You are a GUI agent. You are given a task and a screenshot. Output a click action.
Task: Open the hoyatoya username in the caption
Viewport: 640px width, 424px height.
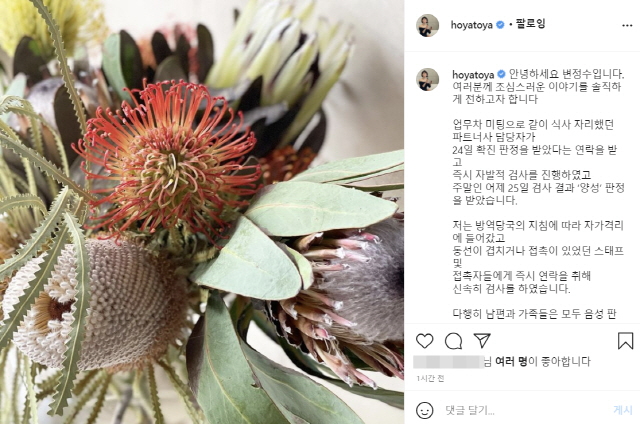click(x=473, y=75)
